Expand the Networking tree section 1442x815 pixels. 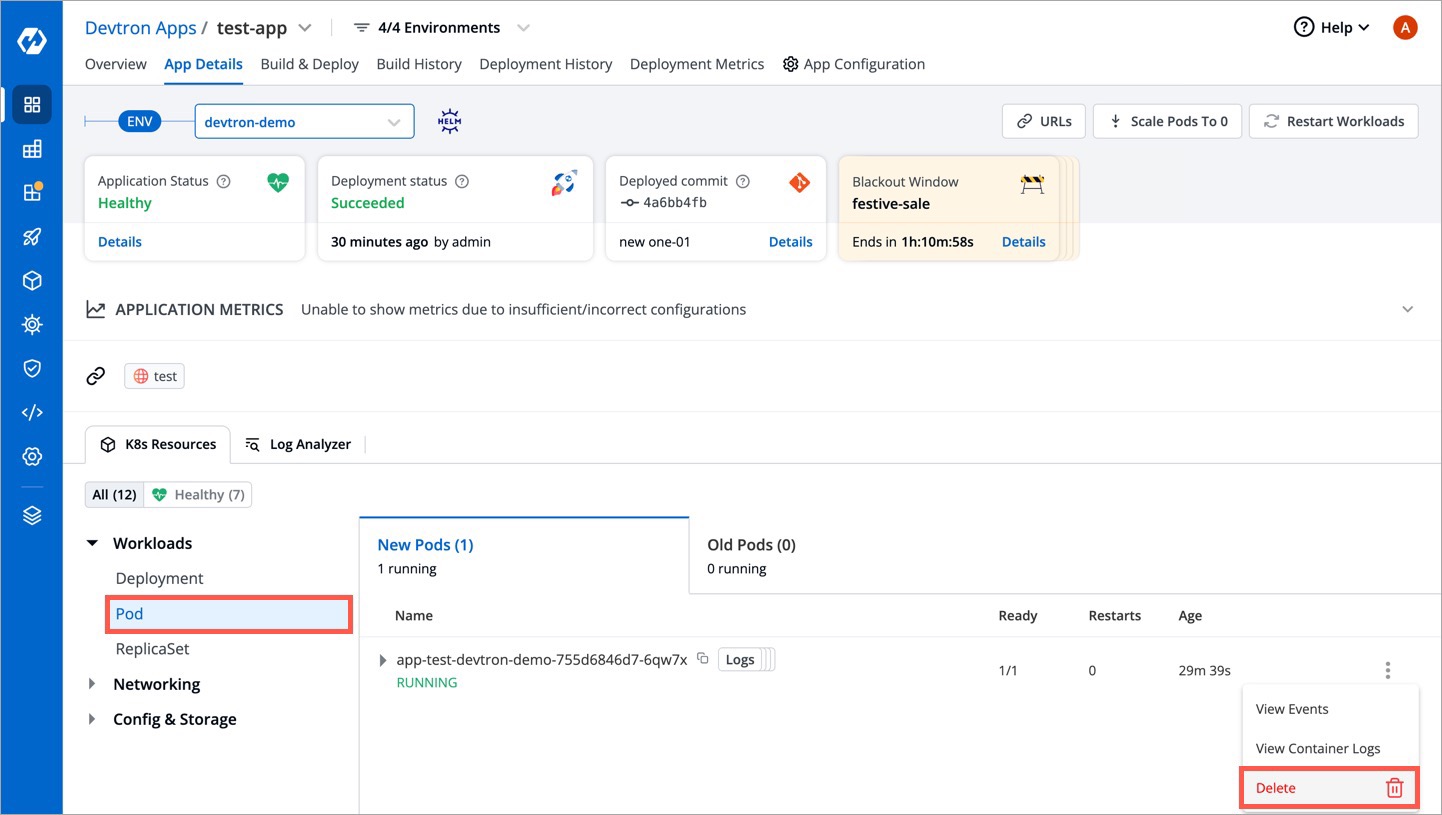pos(93,684)
